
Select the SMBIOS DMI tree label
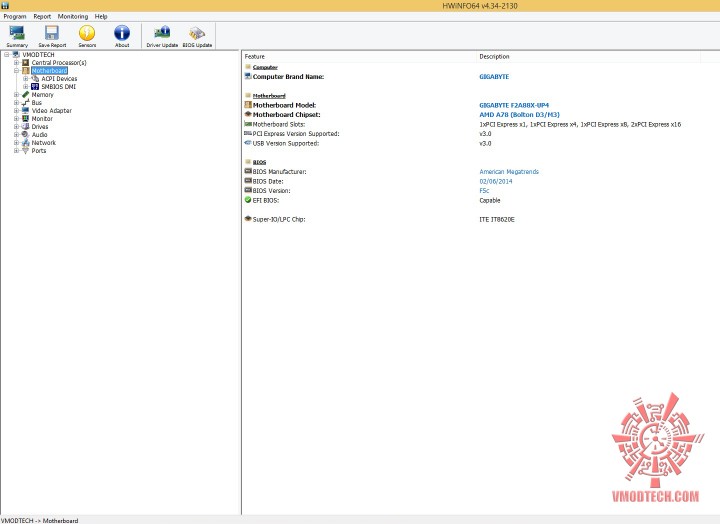(59, 87)
